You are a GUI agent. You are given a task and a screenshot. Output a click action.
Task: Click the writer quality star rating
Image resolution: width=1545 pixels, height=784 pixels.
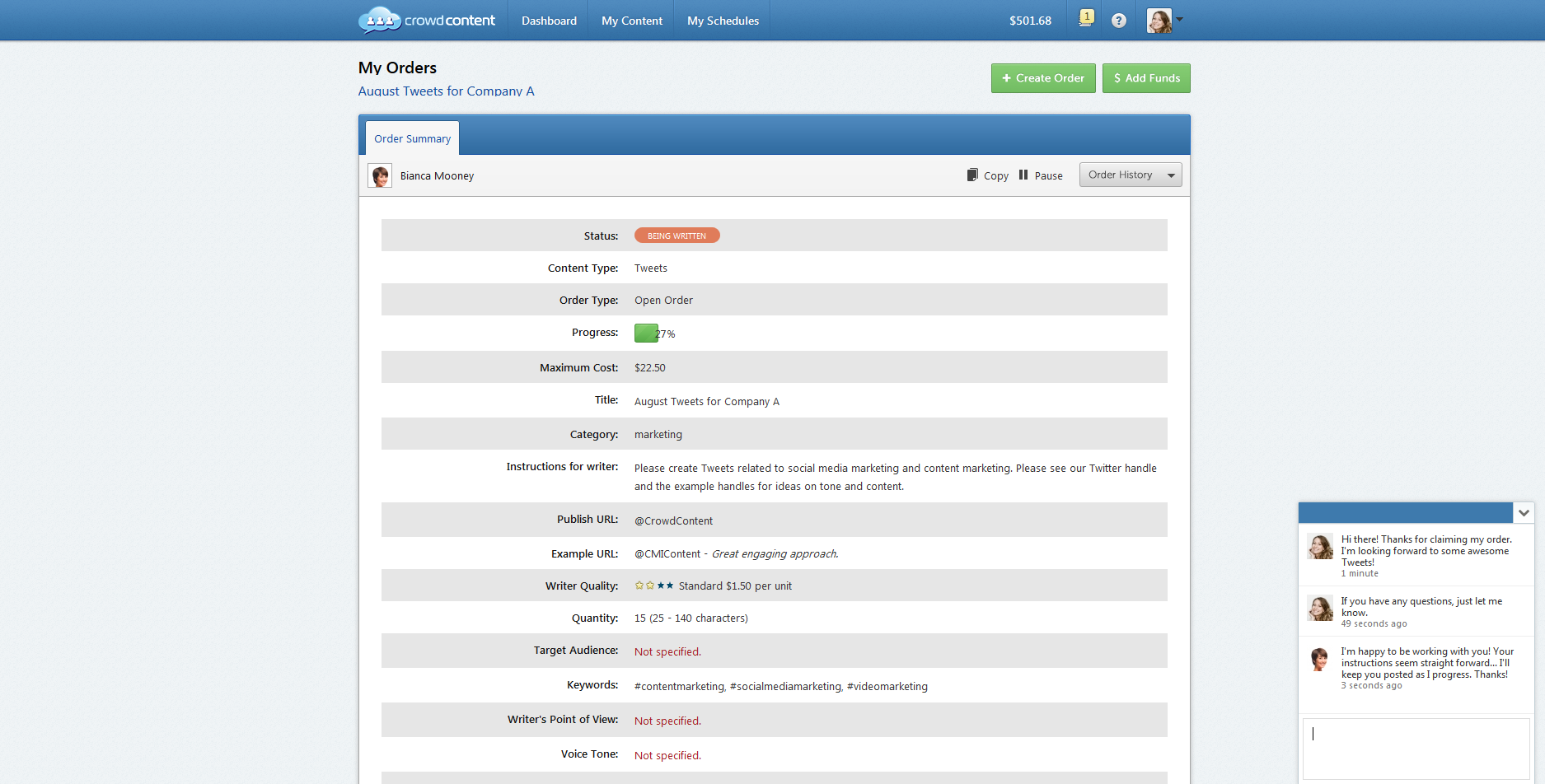coord(653,586)
